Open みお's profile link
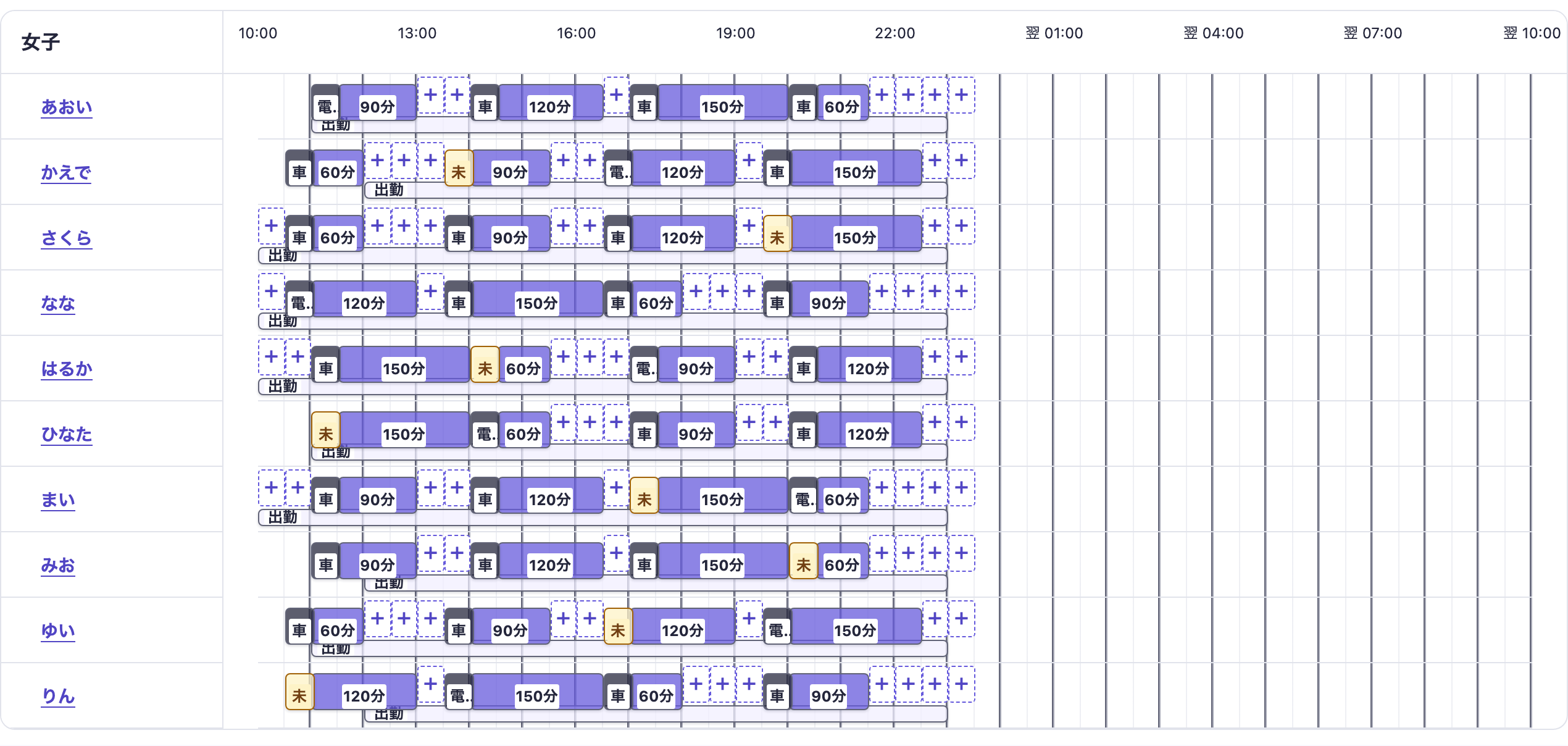 [x=58, y=566]
